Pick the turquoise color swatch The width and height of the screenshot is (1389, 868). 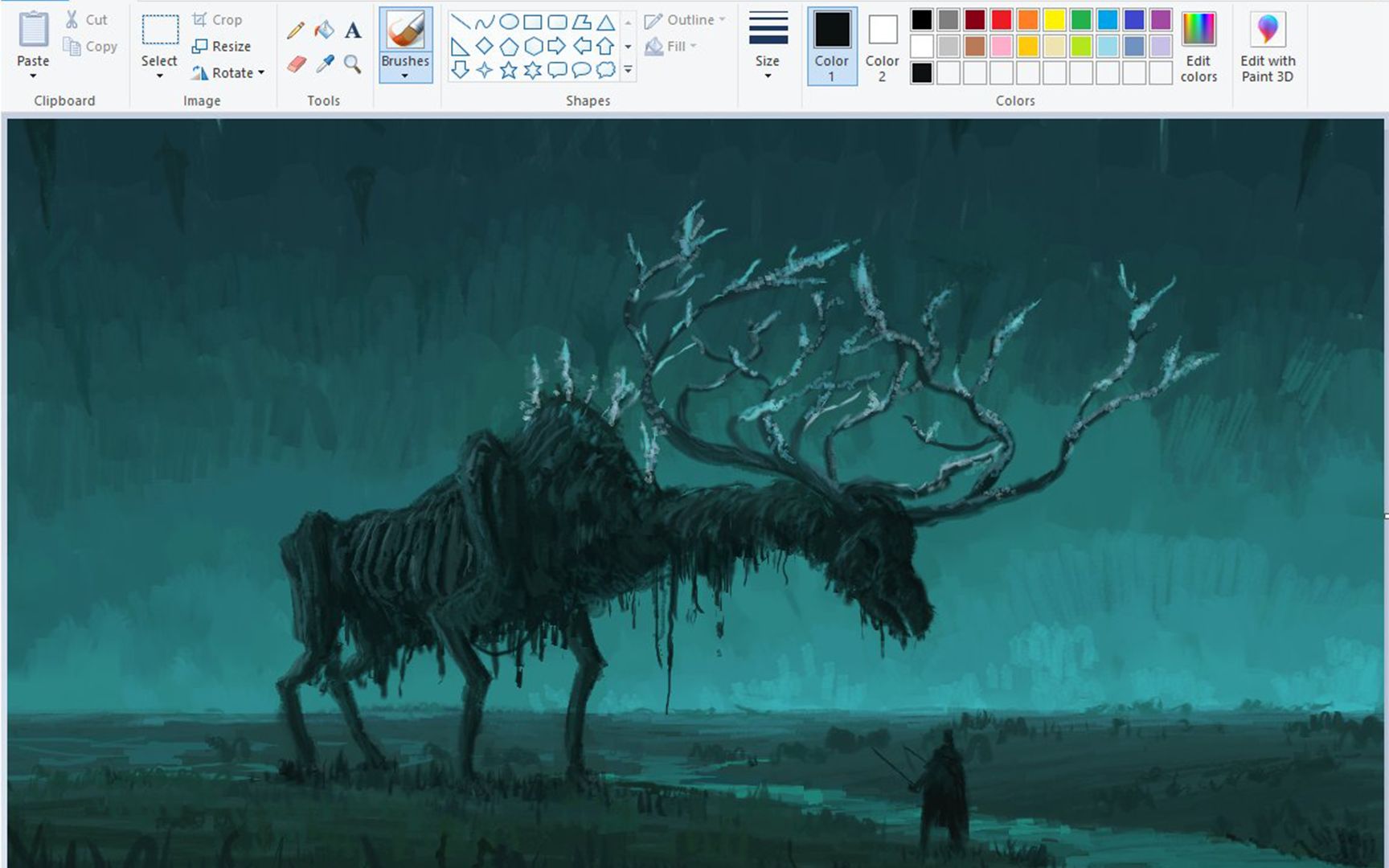(1108, 19)
